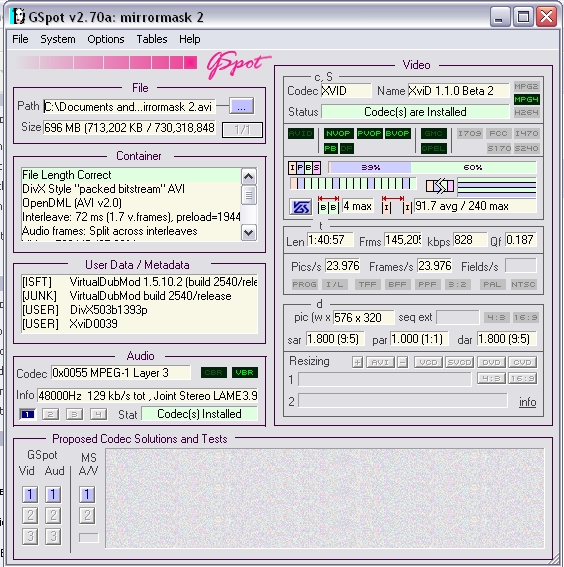The image size is (564, 567).
Task: Click the I-frame interval icon
Action: point(397,205)
